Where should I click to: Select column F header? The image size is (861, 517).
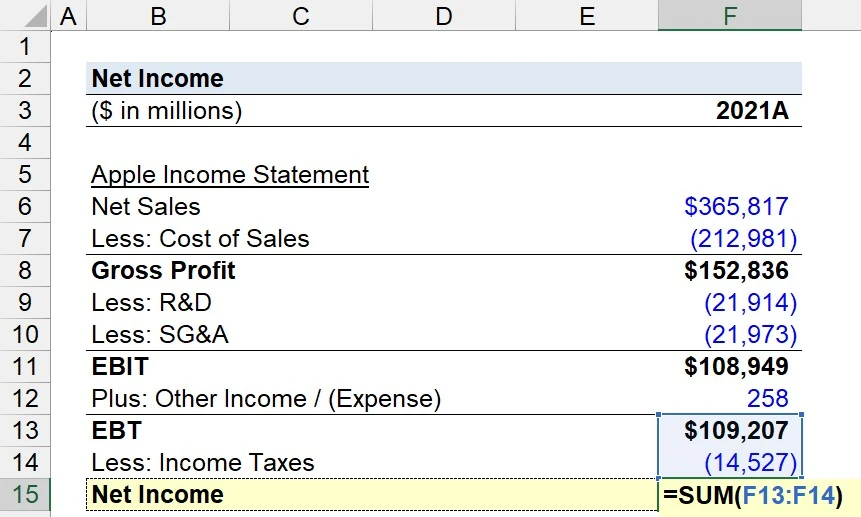(x=729, y=15)
